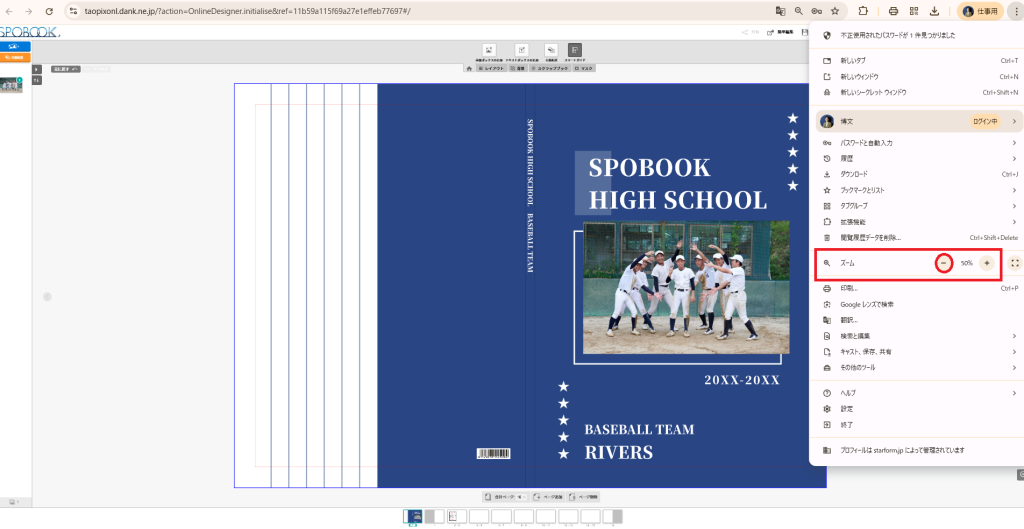1024x529 pixels.
Task: Enter fullscreen via zoom row icon
Action: pyautogui.click(x=1014, y=263)
